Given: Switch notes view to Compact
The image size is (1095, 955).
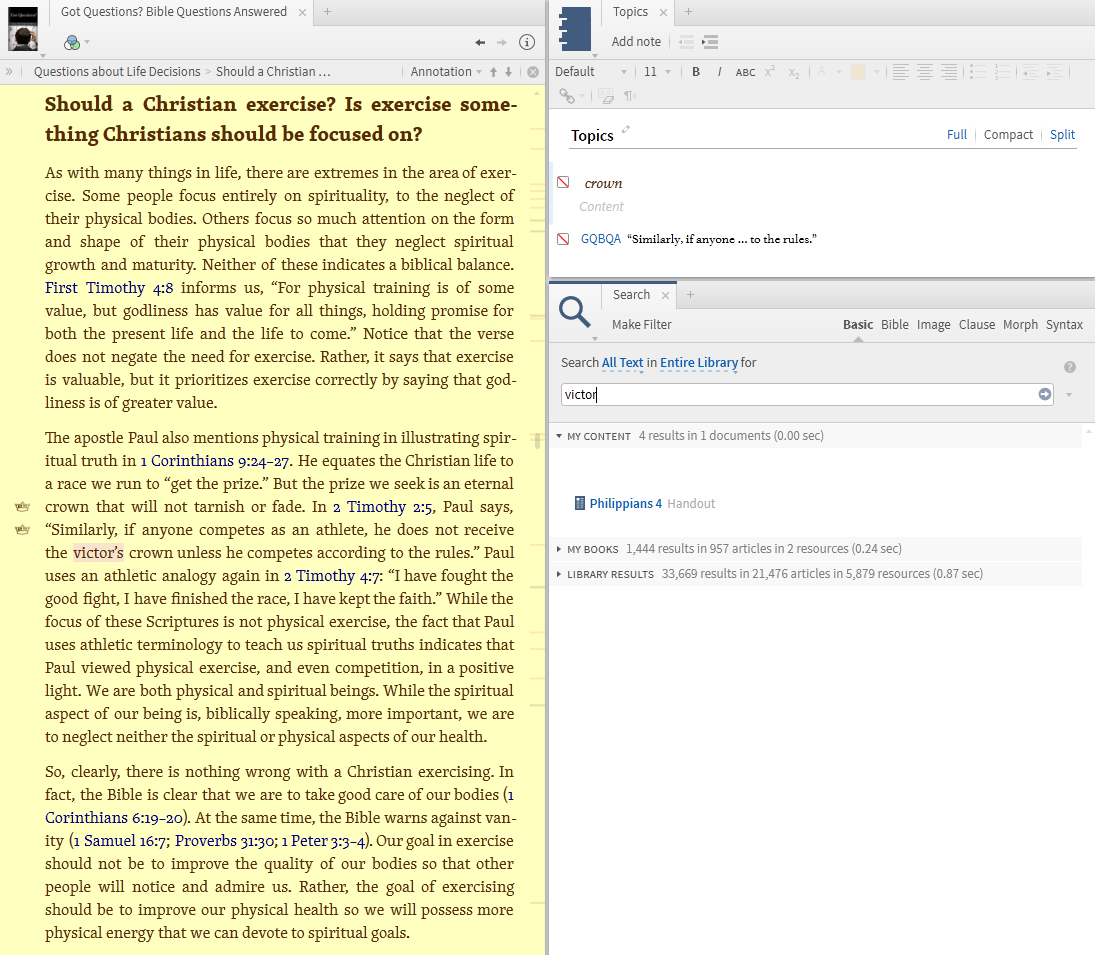Looking at the screenshot, I should point(1008,135).
